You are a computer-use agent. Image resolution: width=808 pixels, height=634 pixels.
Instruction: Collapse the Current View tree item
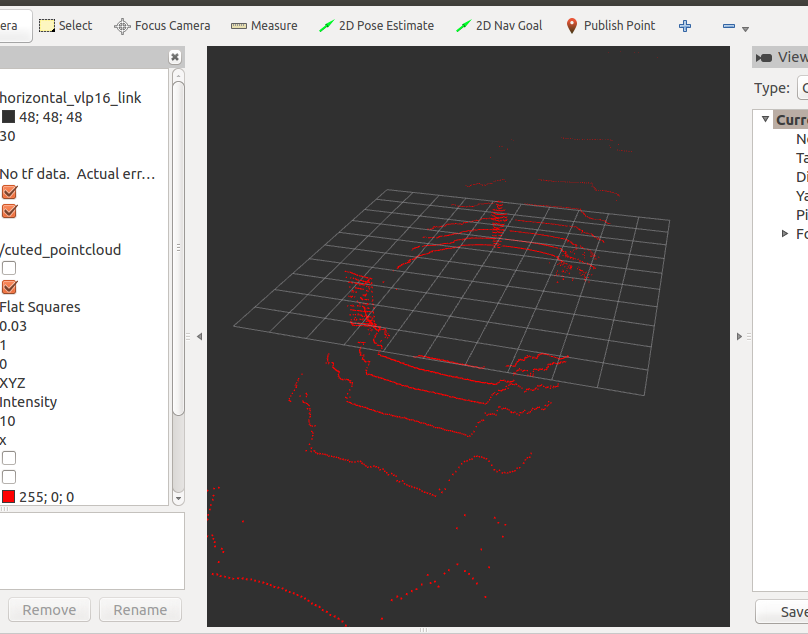(766, 119)
